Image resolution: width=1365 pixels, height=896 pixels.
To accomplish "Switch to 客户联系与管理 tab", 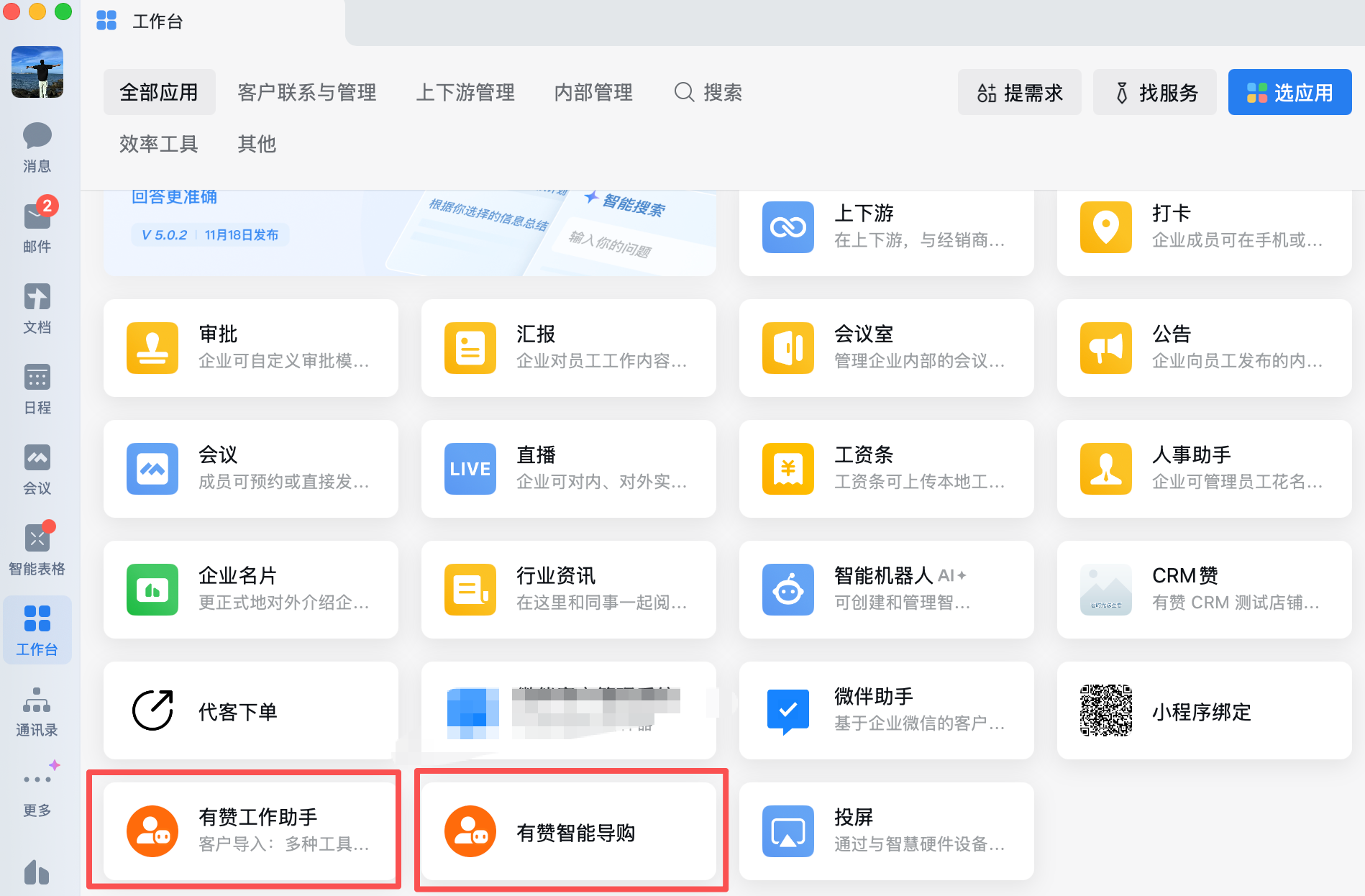I will coord(307,92).
